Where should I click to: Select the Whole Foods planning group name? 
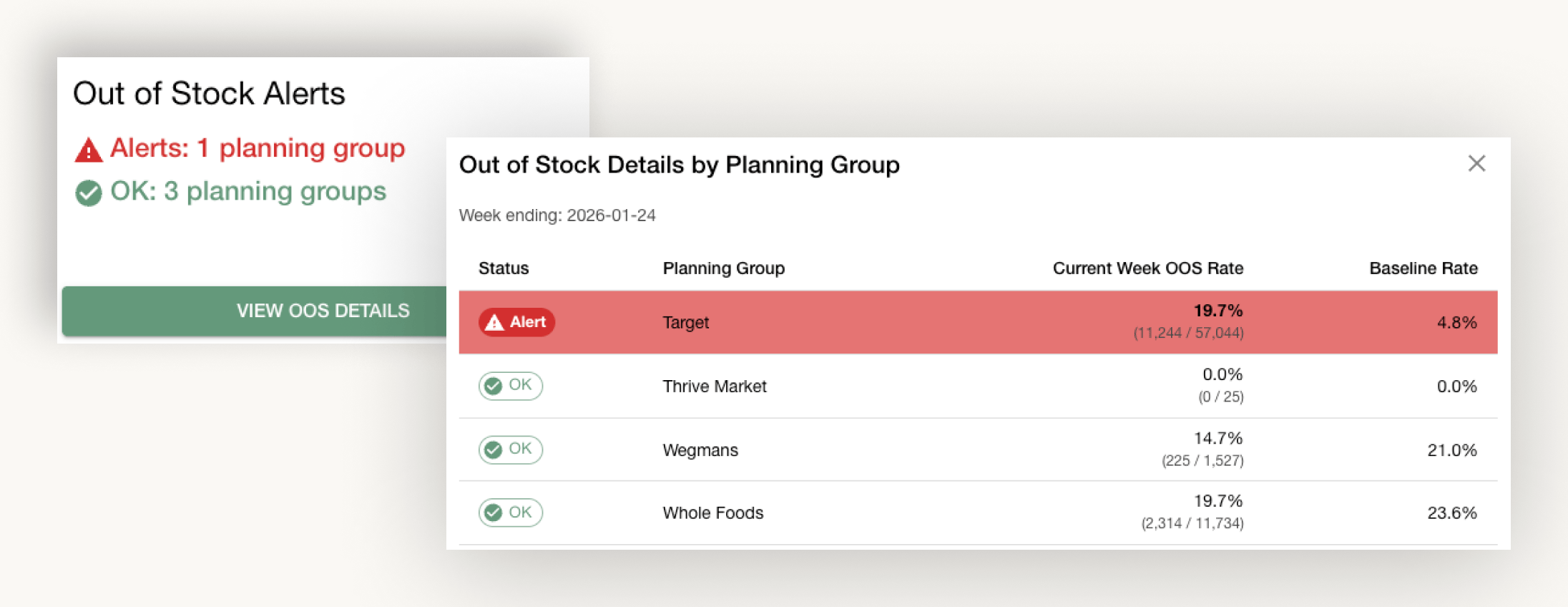tap(712, 513)
